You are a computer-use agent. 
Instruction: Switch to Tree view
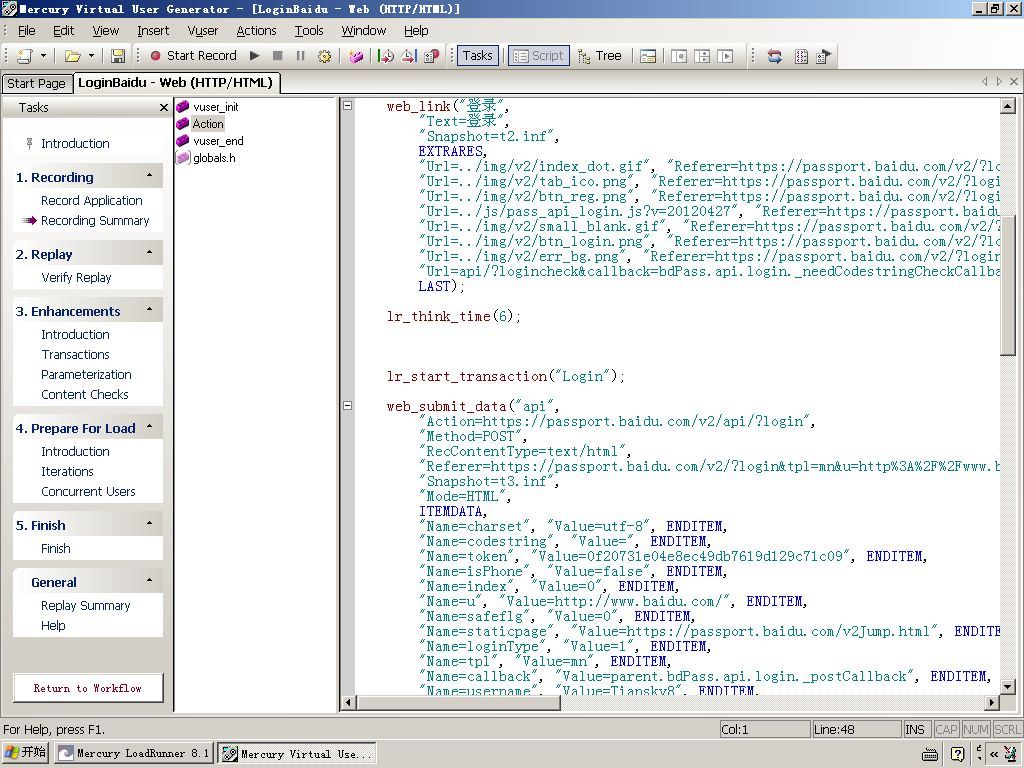599,56
